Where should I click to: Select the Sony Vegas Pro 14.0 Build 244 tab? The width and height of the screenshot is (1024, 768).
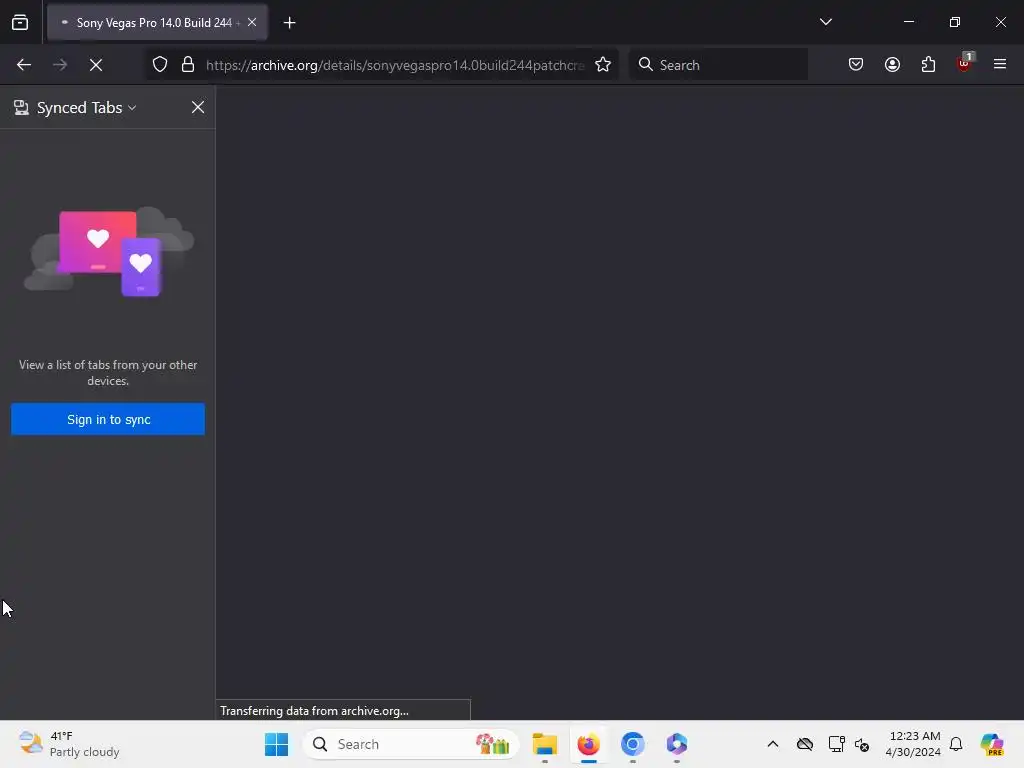click(157, 22)
